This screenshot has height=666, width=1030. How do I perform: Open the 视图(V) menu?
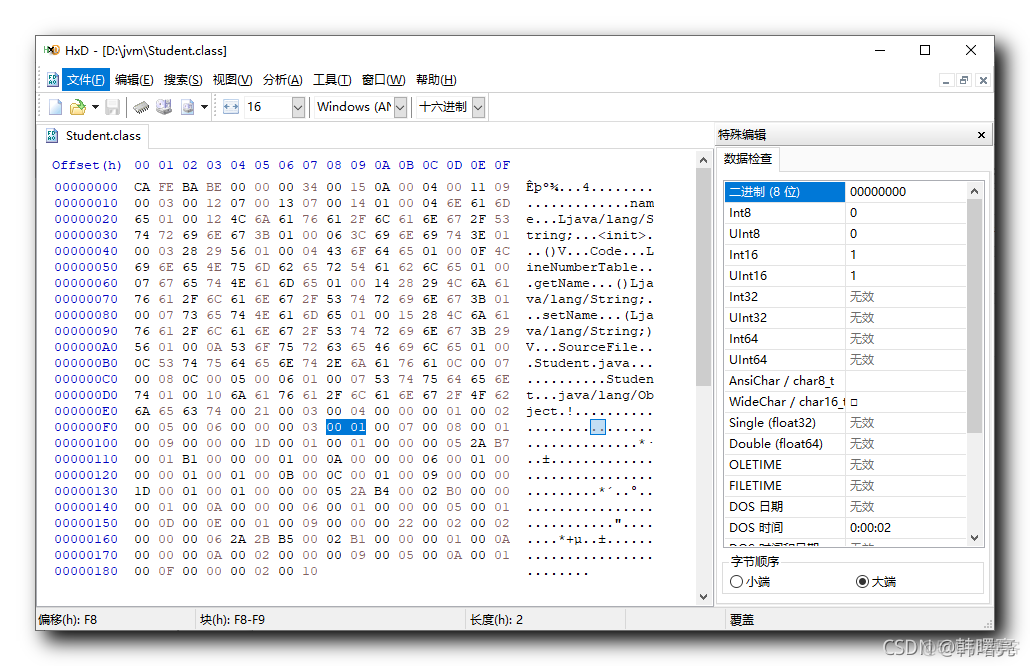coord(233,80)
